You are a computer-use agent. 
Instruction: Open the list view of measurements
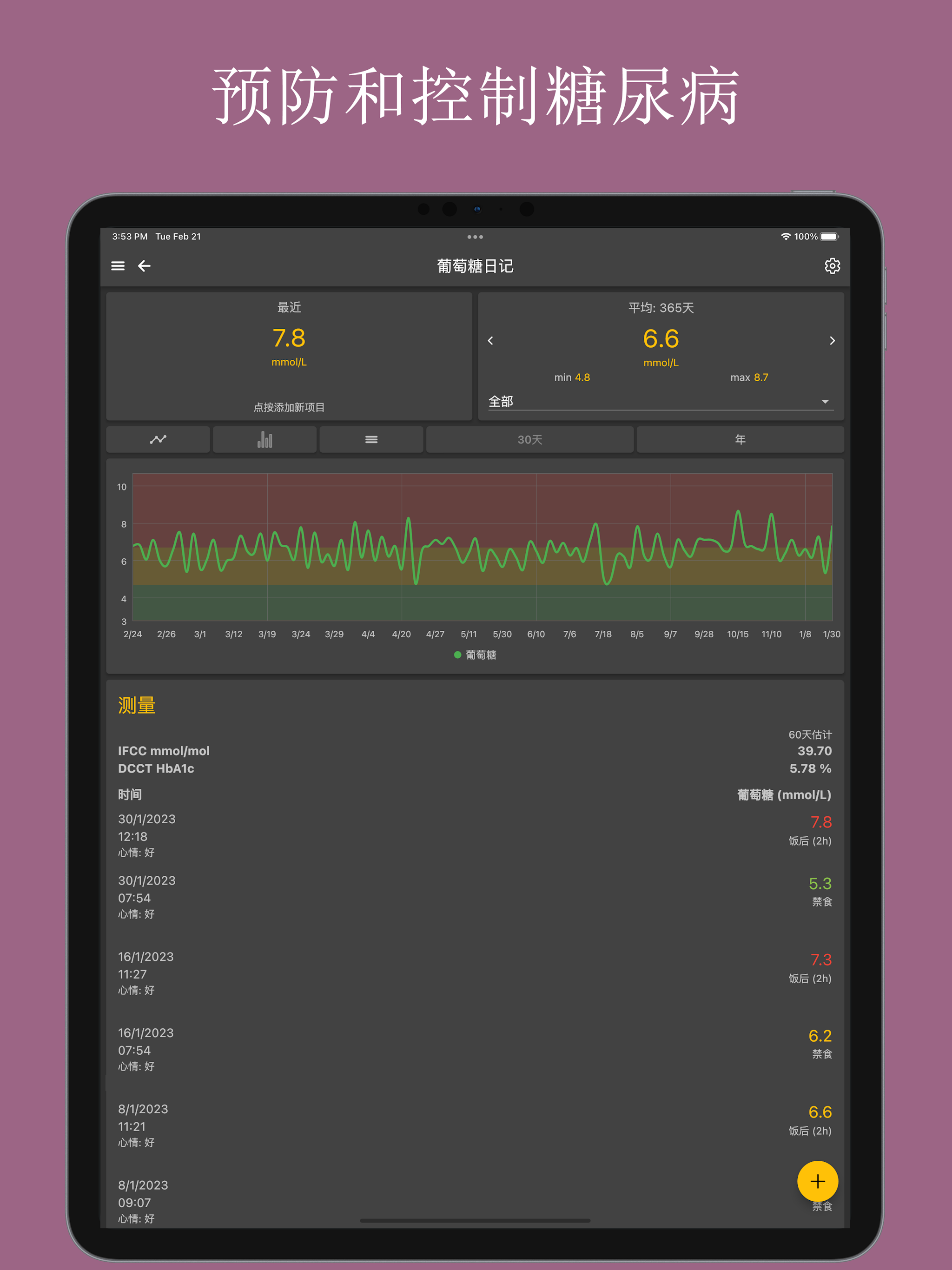(371, 439)
